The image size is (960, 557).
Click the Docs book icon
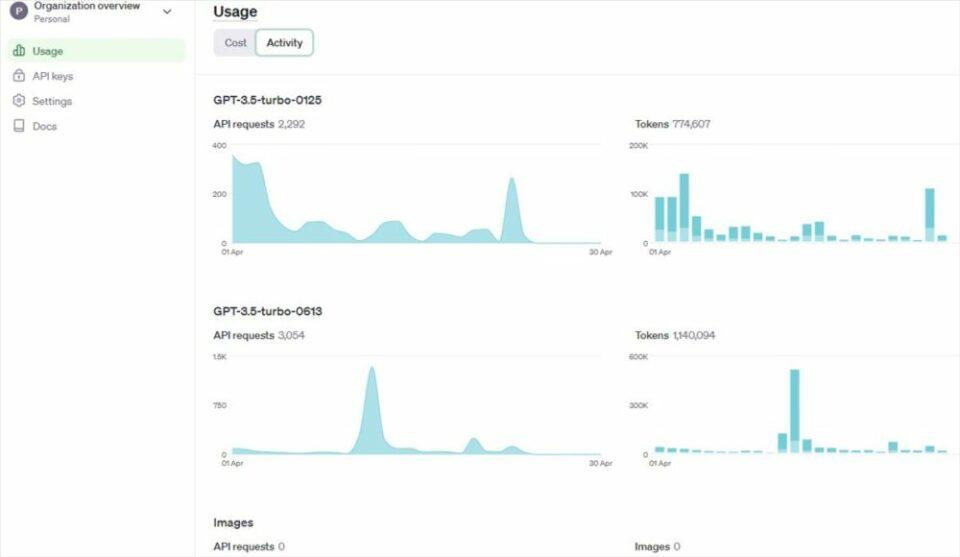coord(19,126)
